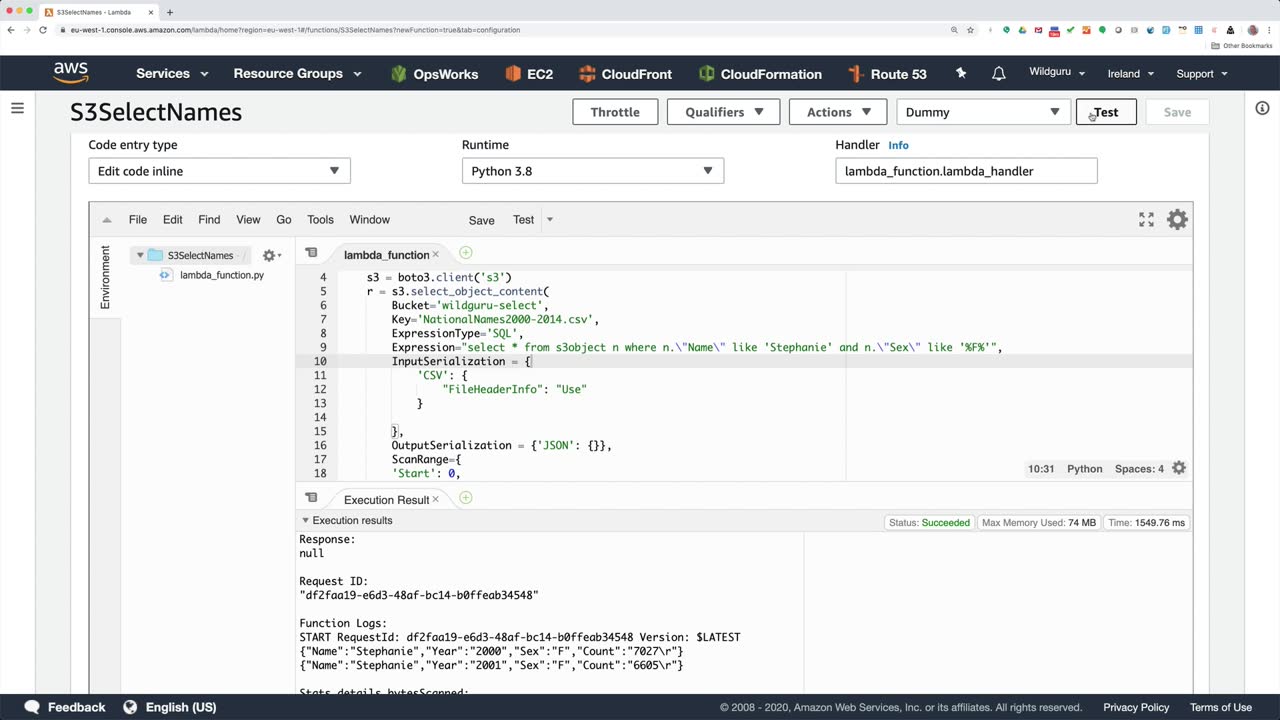Open the notifications bell in AWS header
This screenshot has width=1280, height=720.
coord(998,74)
